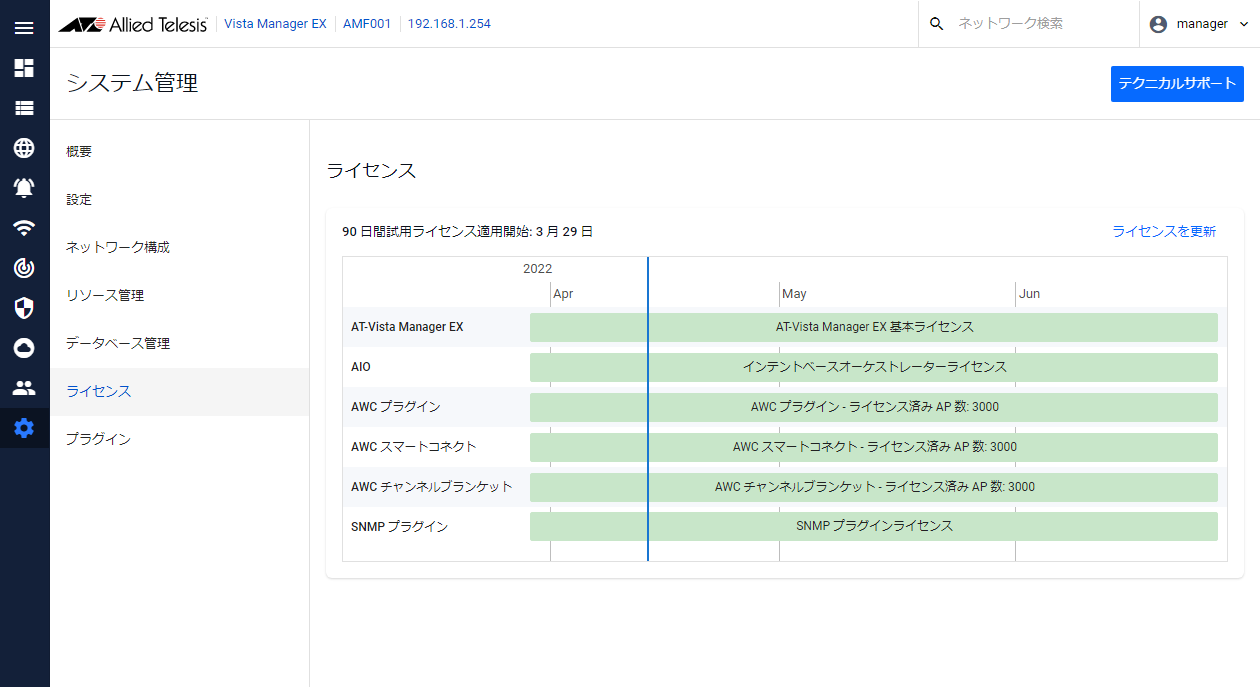Open the Wi-Fi wireless management icon
This screenshot has height=687, width=1260.
(x=24, y=228)
